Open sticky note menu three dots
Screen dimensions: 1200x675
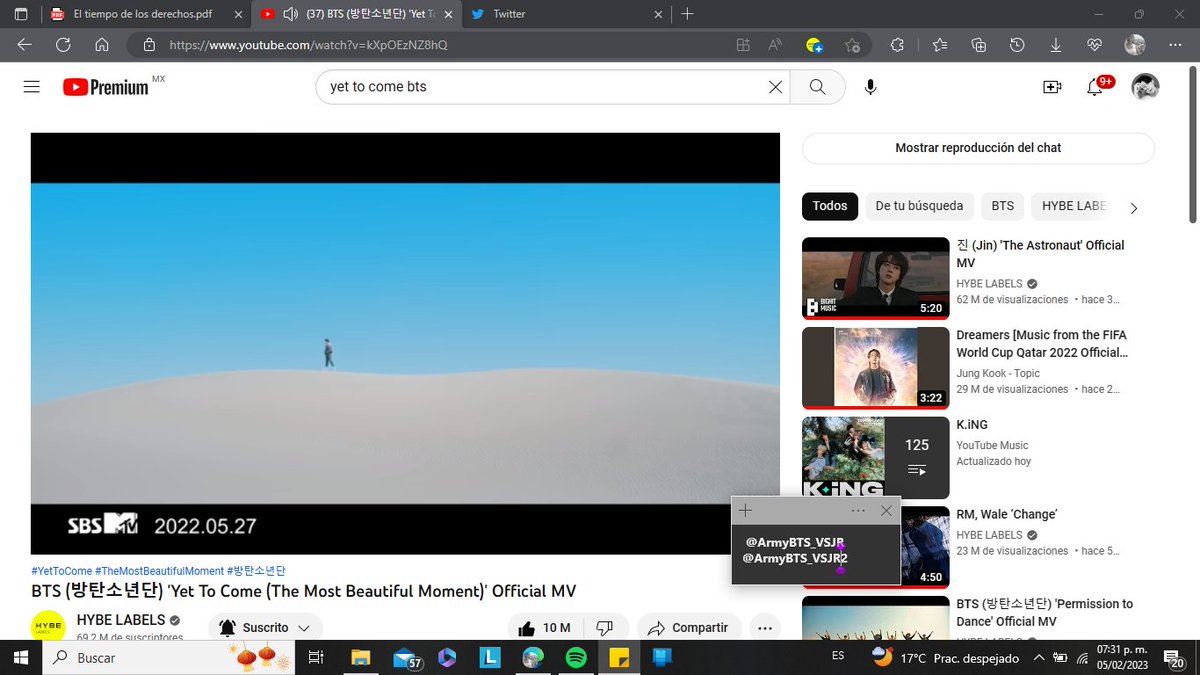pyautogui.click(x=858, y=511)
